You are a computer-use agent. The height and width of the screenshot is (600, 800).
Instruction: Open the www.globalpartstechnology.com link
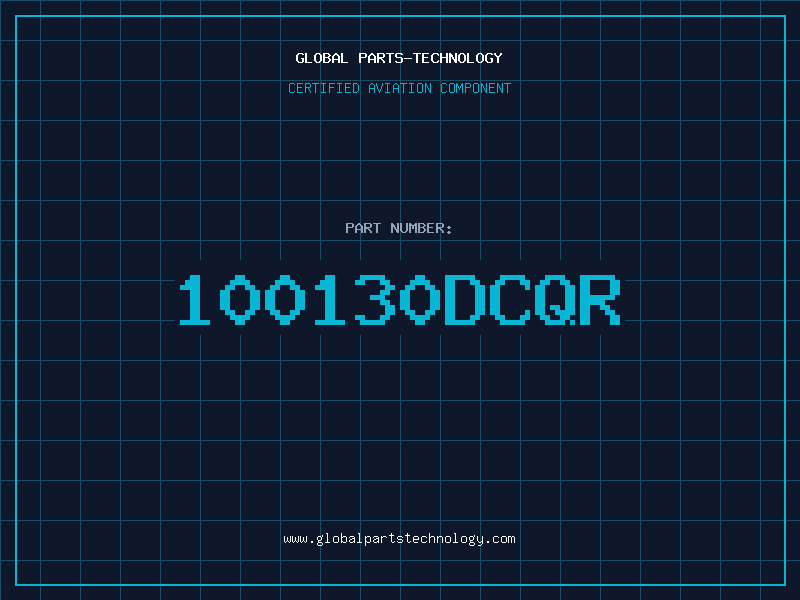tap(399, 539)
